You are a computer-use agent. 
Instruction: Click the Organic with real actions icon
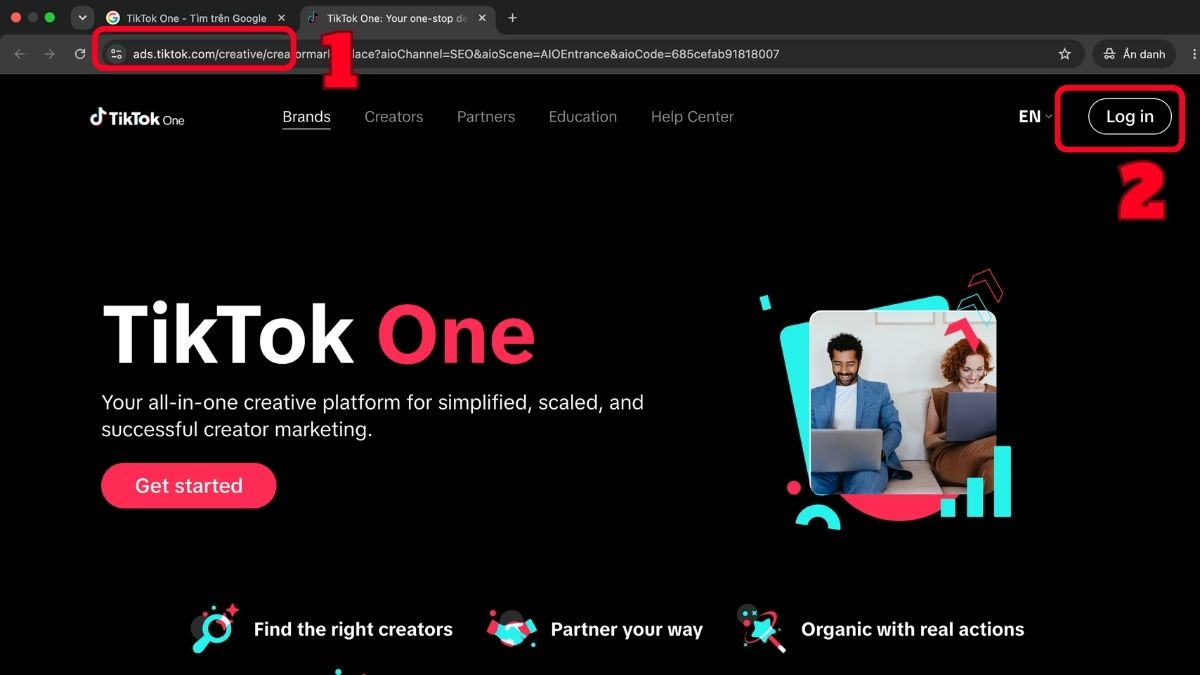click(761, 629)
